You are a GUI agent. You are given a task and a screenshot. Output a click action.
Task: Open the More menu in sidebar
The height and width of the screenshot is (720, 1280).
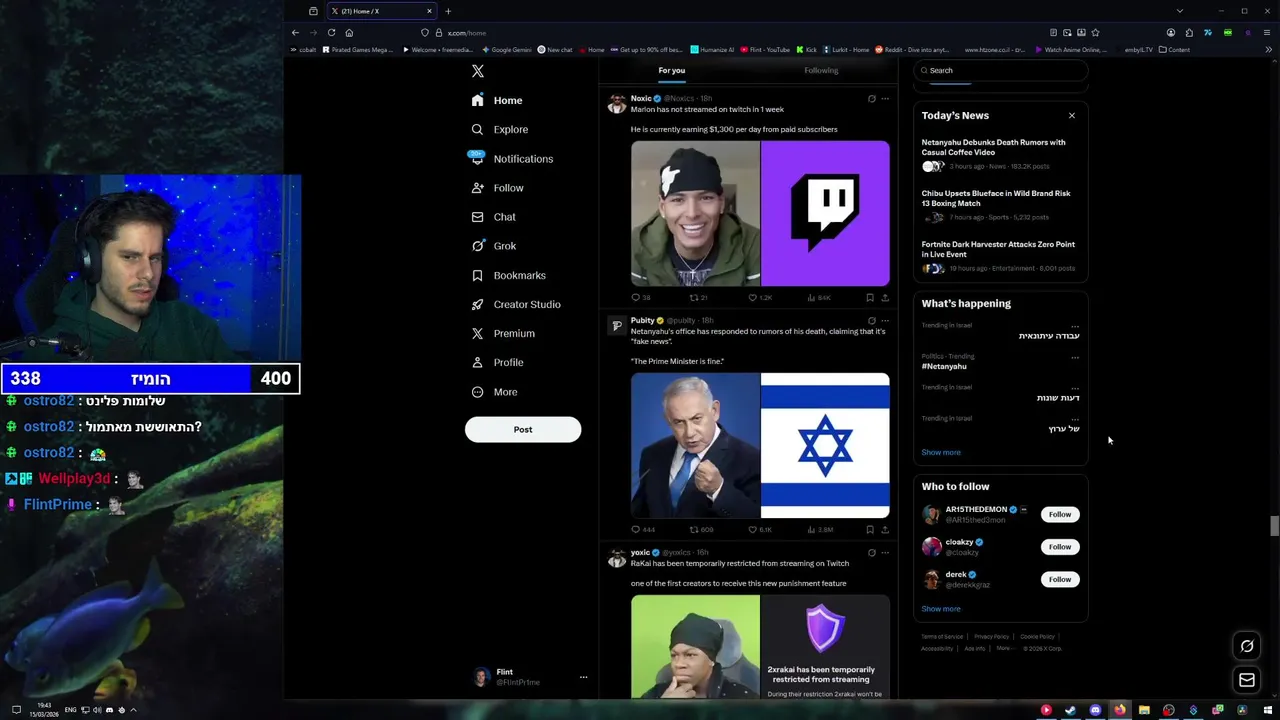pos(494,392)
